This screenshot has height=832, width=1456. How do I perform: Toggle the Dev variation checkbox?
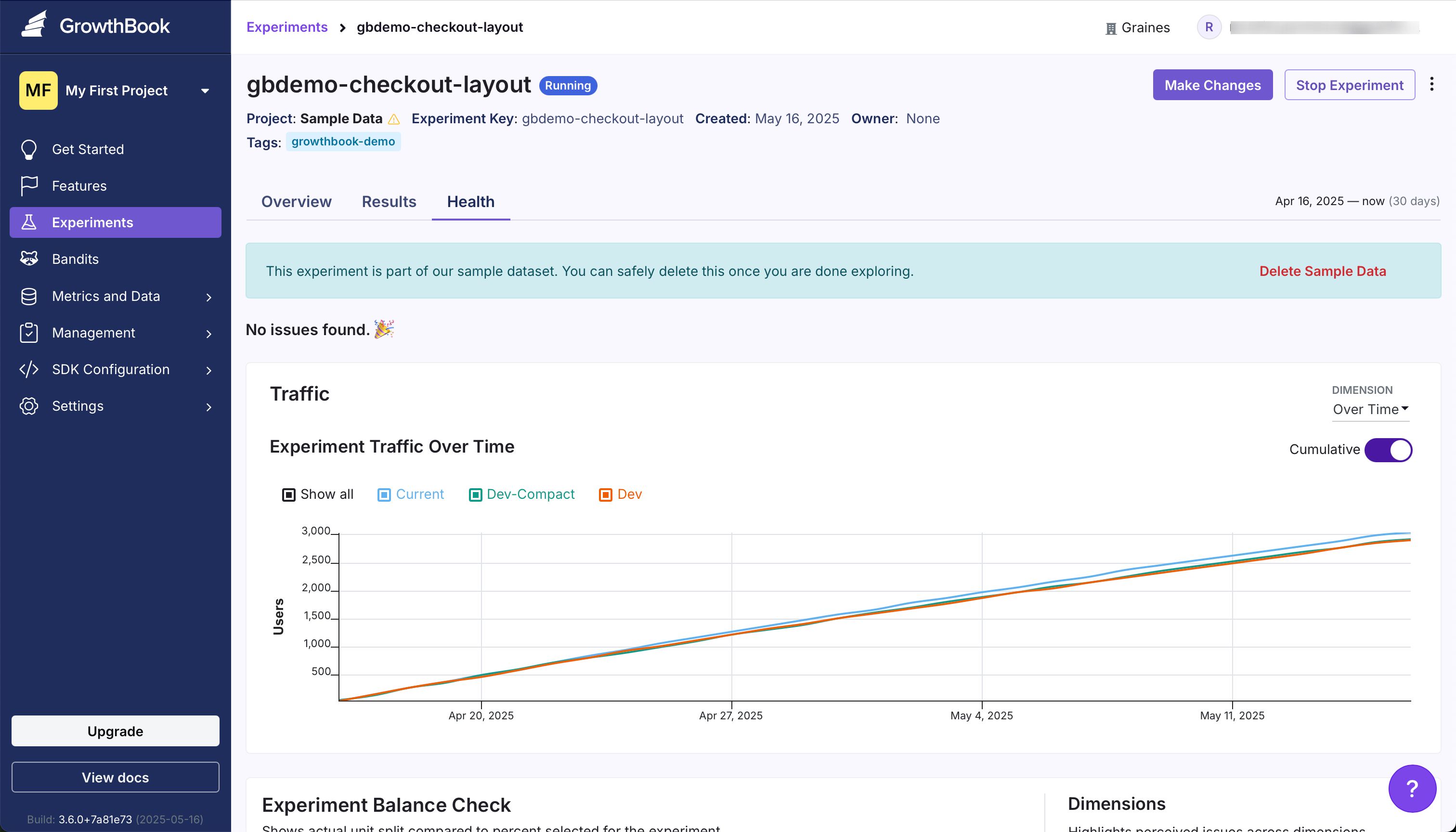(605, 495)
